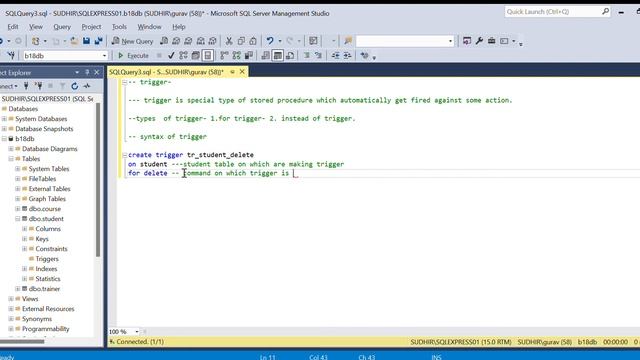640x360 pixels.
Task: Collapse the create trigger code block
Action: click(124, 155)
